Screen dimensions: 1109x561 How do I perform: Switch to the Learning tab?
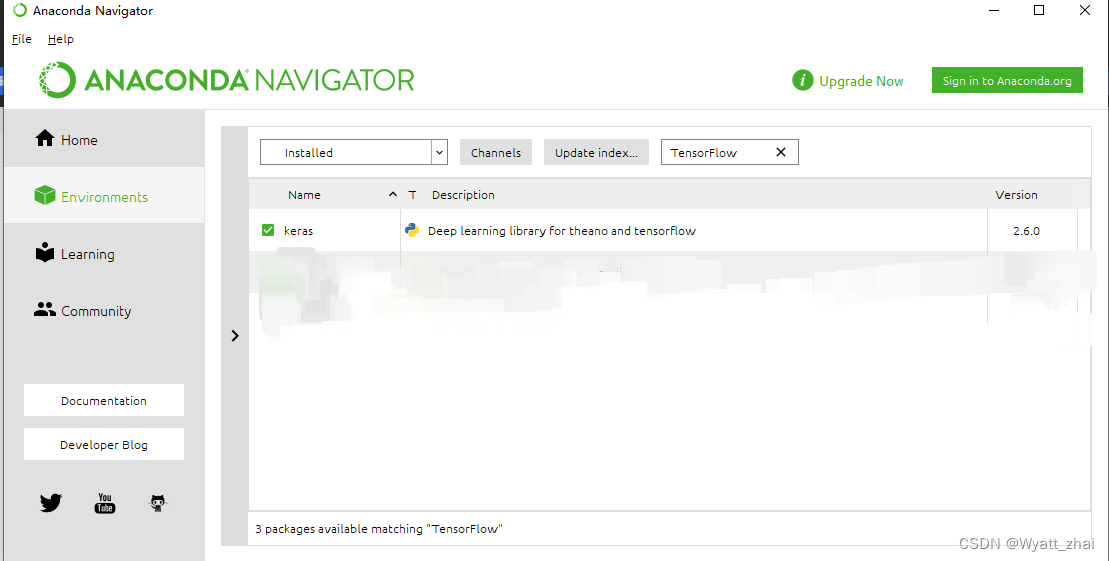click(x=104, y=253)
